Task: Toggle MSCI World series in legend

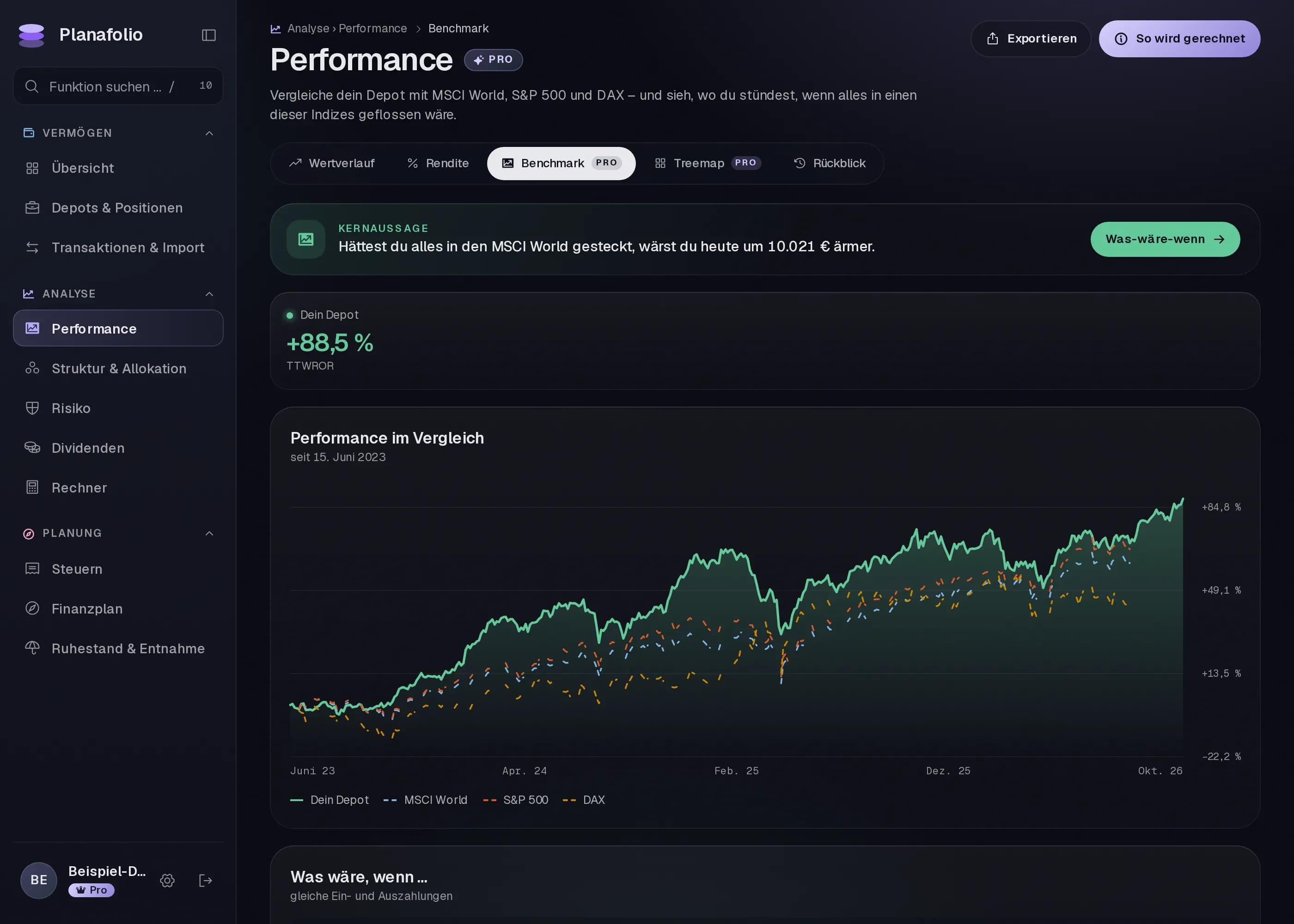Action: 425,800
